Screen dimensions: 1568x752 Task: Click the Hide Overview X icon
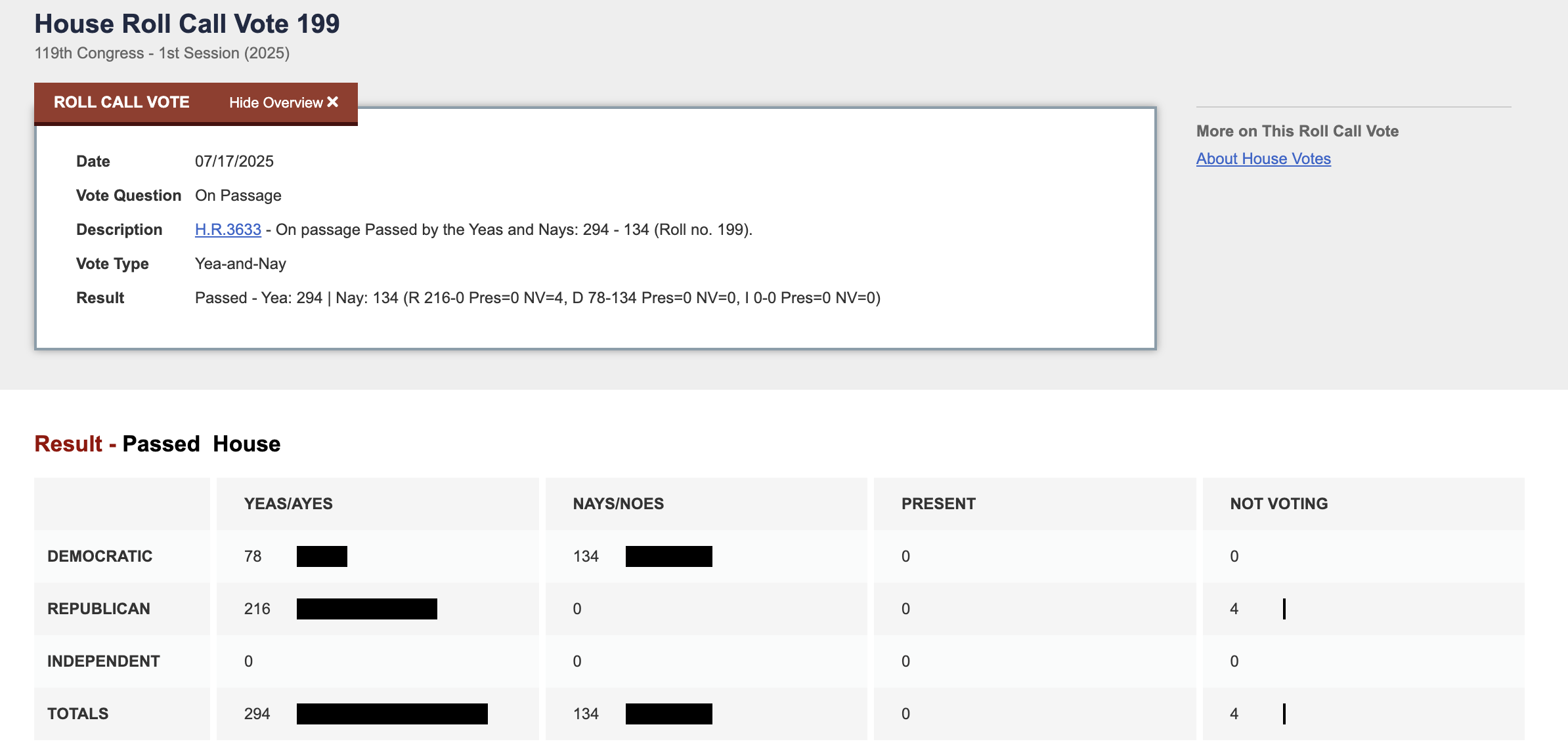coord(333,102)
